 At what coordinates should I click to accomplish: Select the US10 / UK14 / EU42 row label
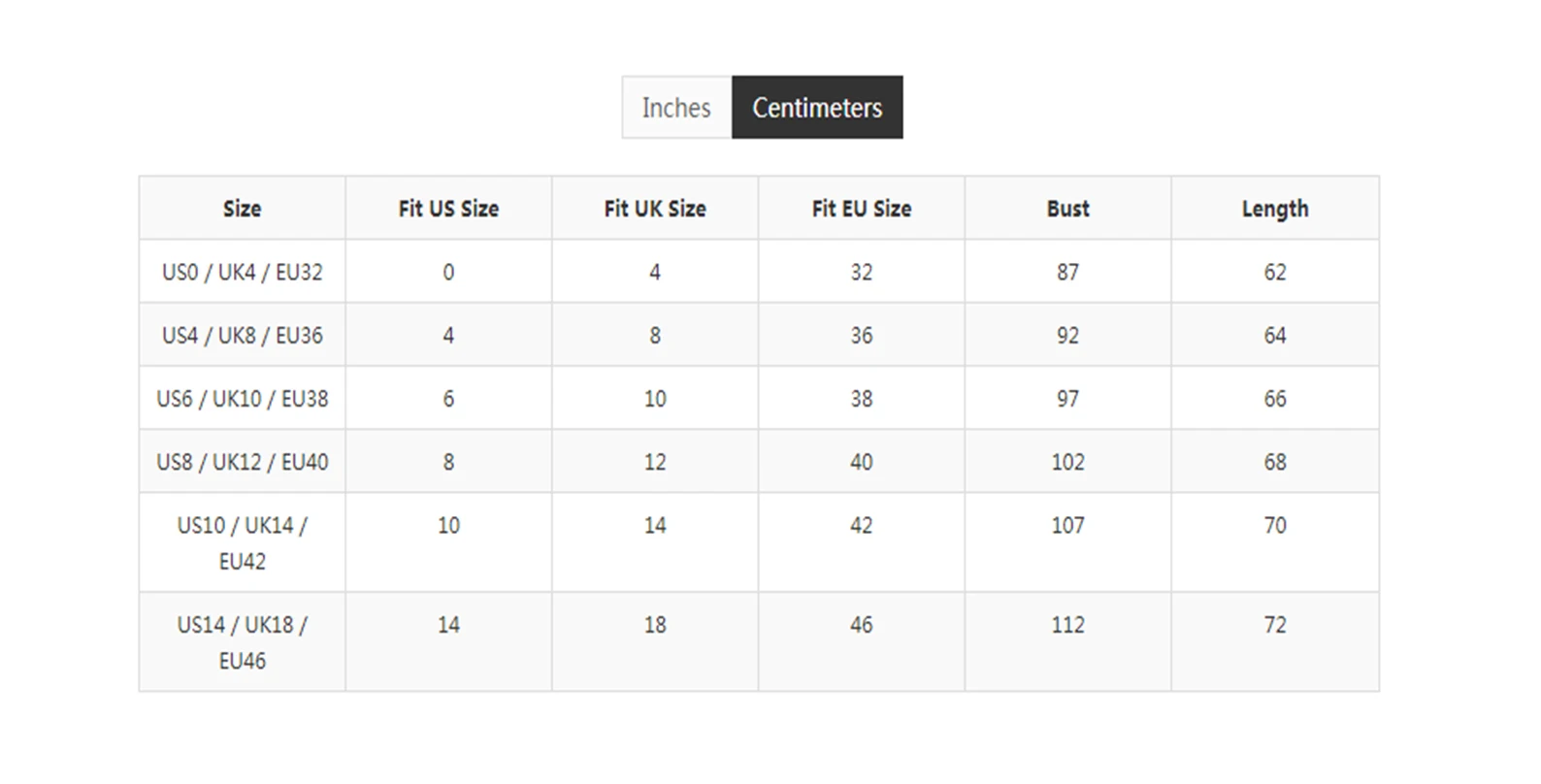[x=242, y=542]
